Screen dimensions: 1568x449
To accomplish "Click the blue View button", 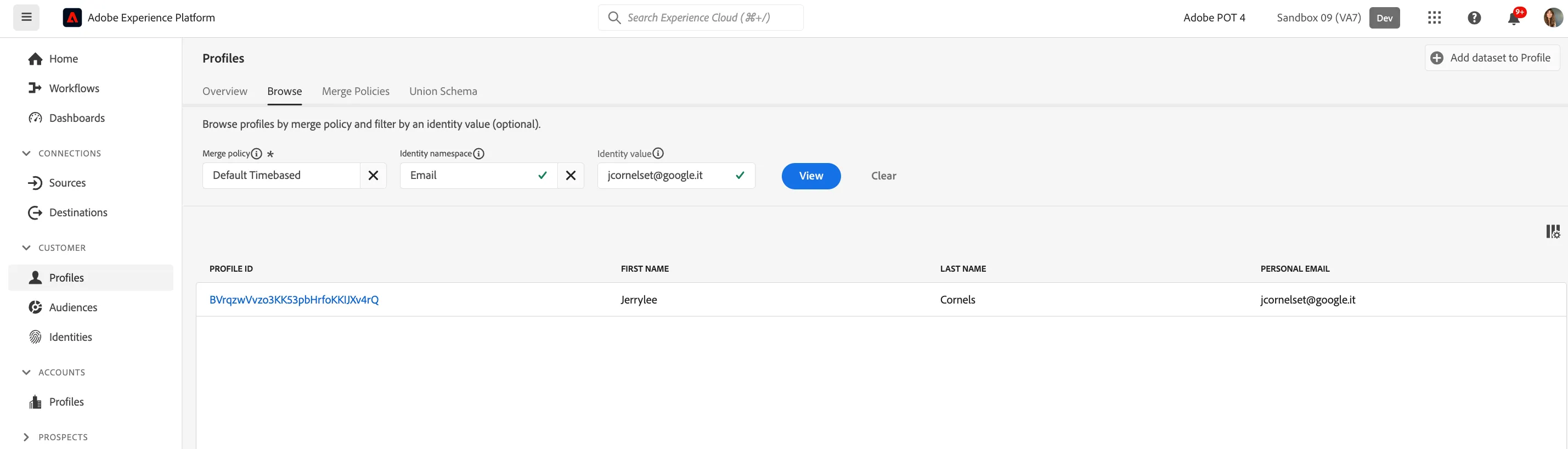I will coord(811,176).
